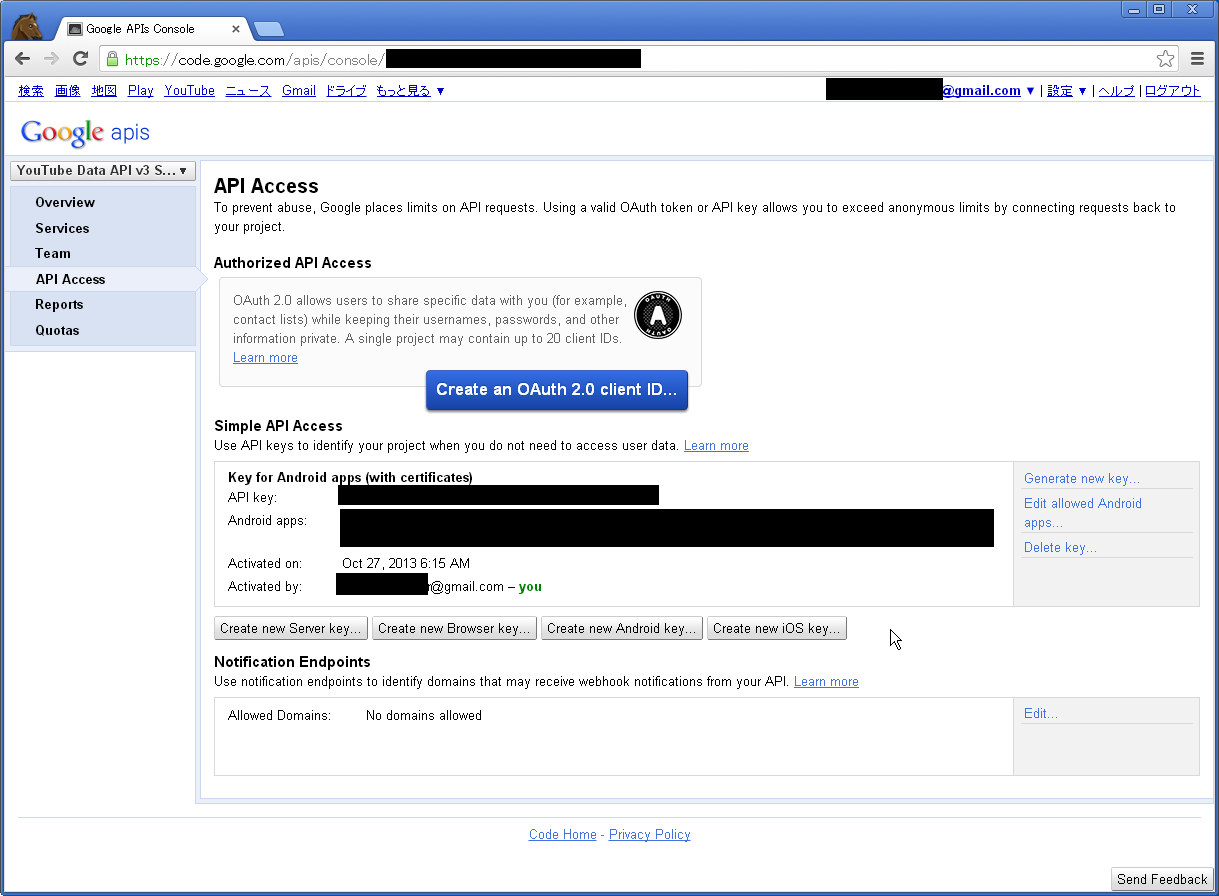Open the Gmail link
Screen dimensions: 1219x896
click(x=299, y=91)
